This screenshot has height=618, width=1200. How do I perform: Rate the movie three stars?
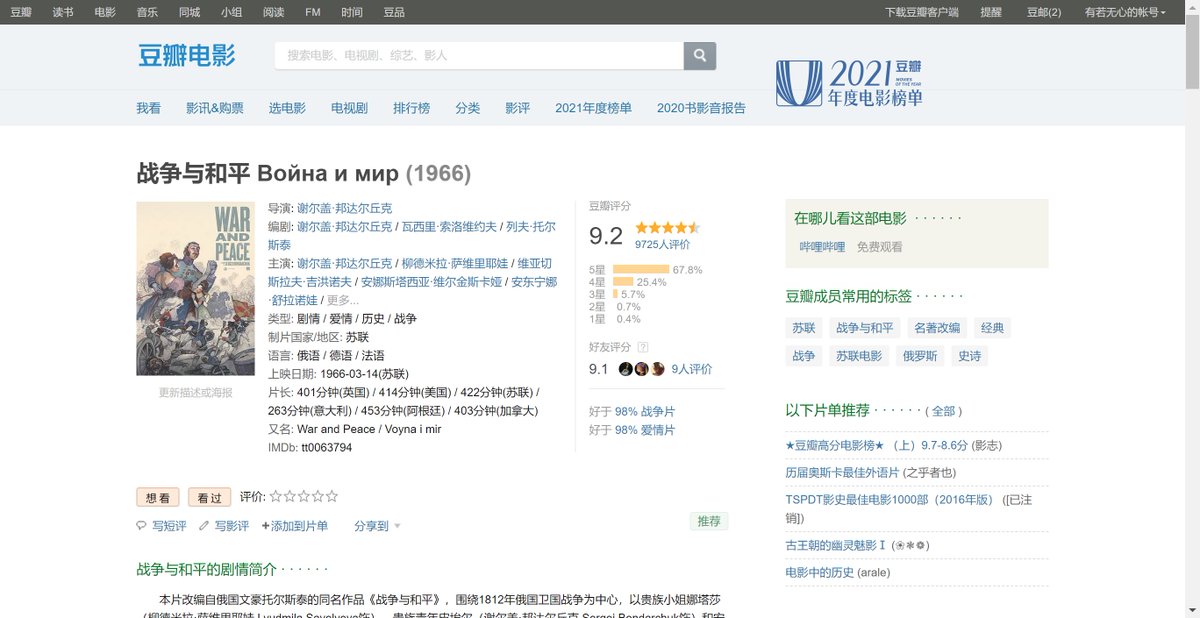click(304, 496)
